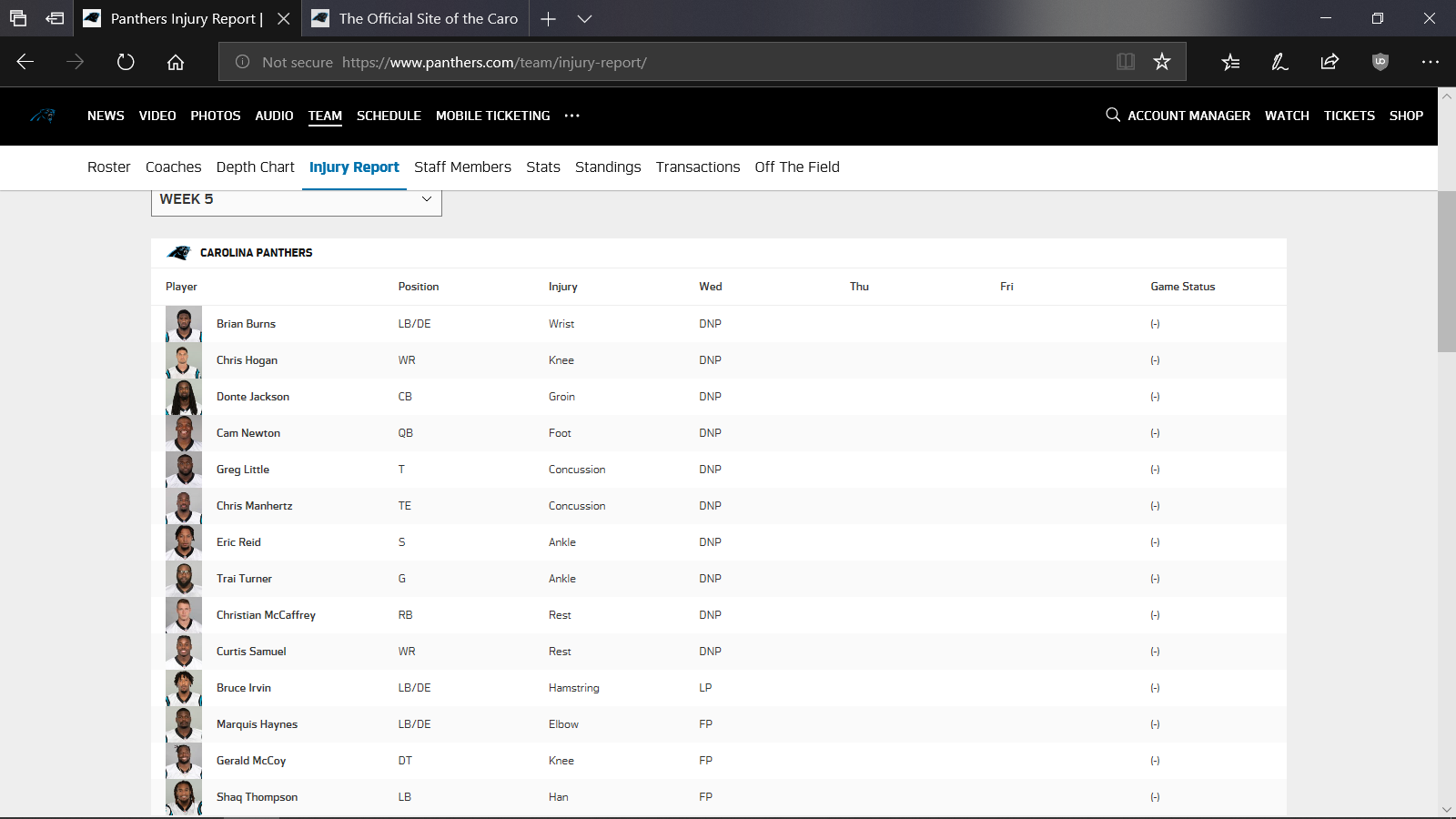The image size is (1456, 819).
Task: Go to browser home page icon
Action: pos(176,62)
